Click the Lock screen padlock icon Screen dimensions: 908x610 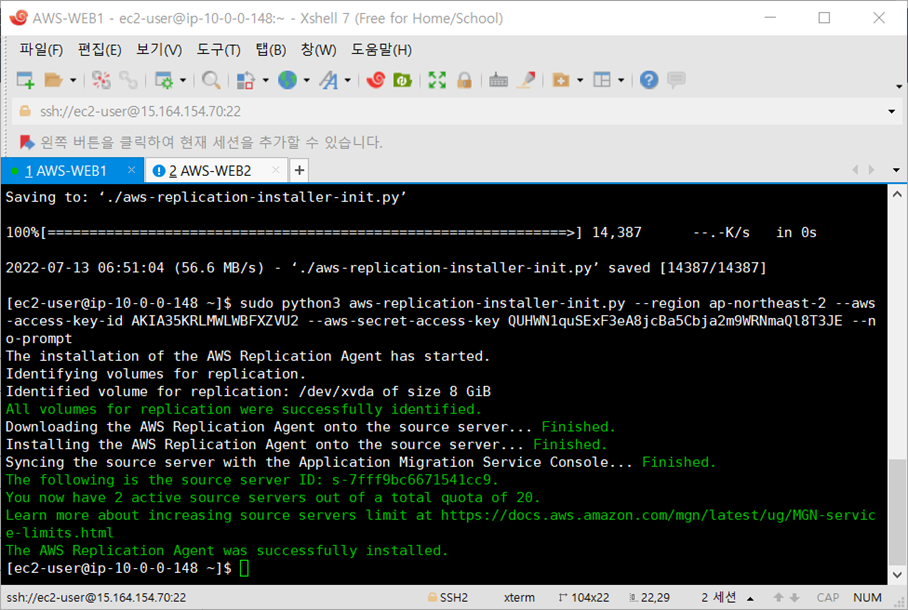click(464, 80)
